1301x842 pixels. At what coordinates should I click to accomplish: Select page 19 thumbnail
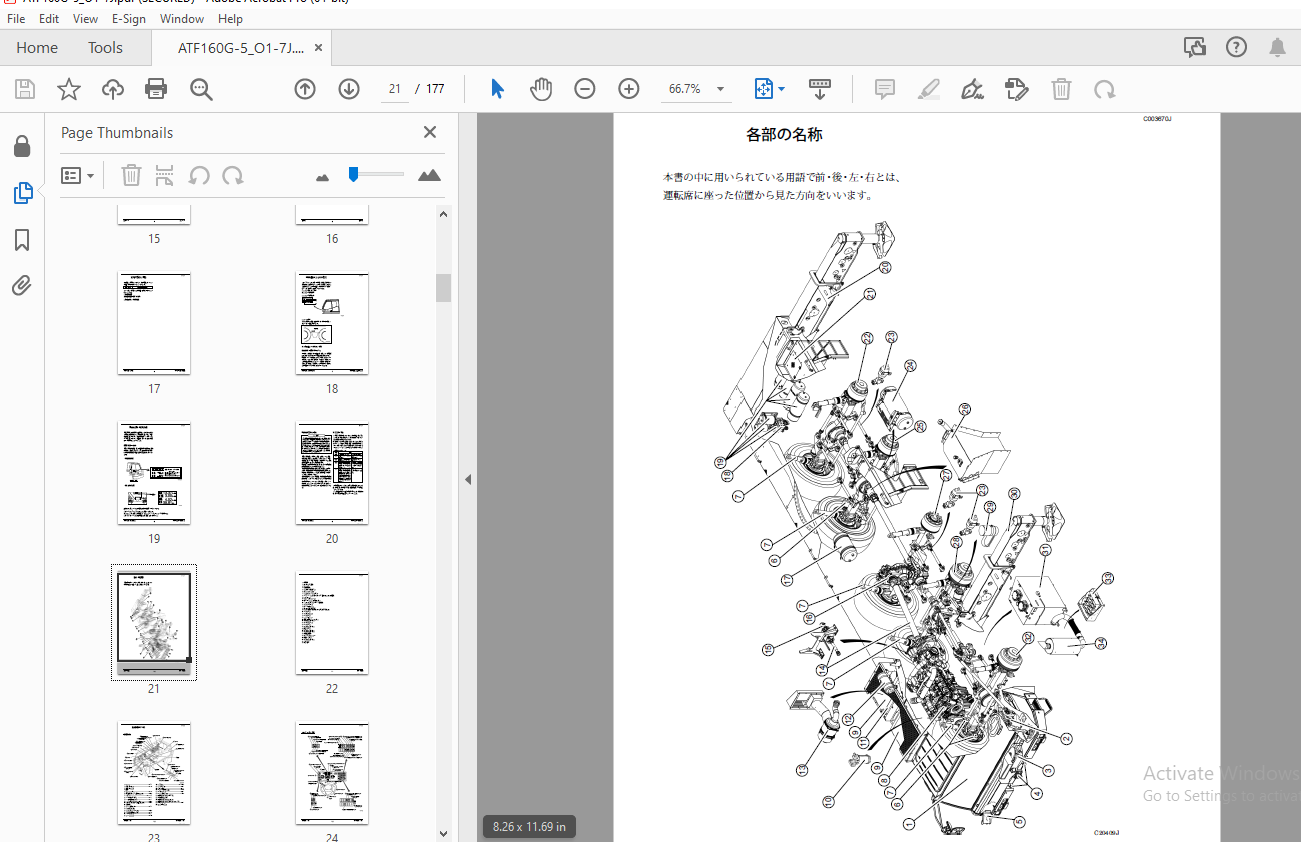tap(154, 474)
